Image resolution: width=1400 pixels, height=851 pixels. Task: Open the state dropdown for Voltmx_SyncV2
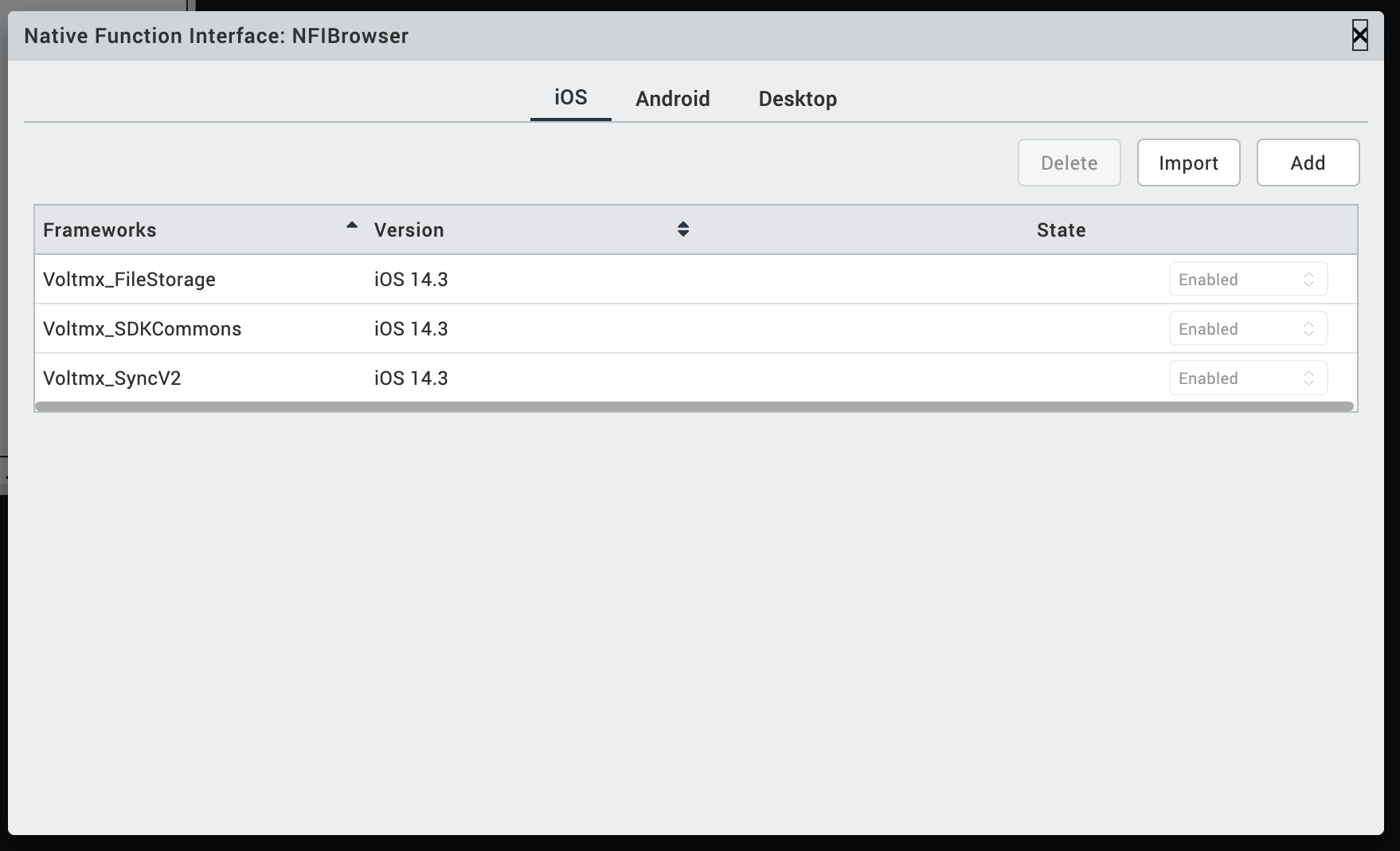(1248, 378)
